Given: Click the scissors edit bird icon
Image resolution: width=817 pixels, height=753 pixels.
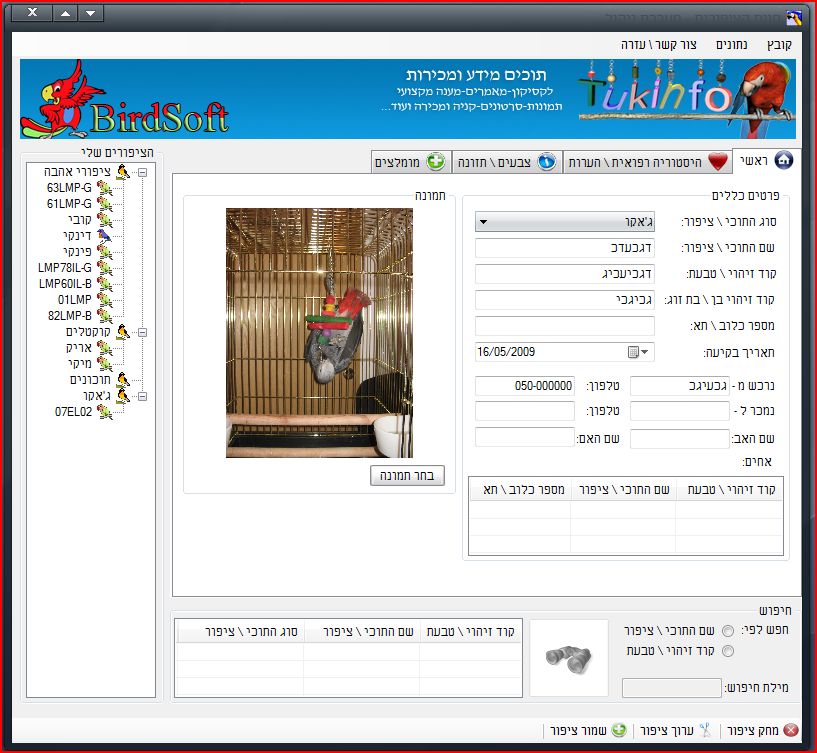Looking at the screenshot, I should click(x=704, y=730).
